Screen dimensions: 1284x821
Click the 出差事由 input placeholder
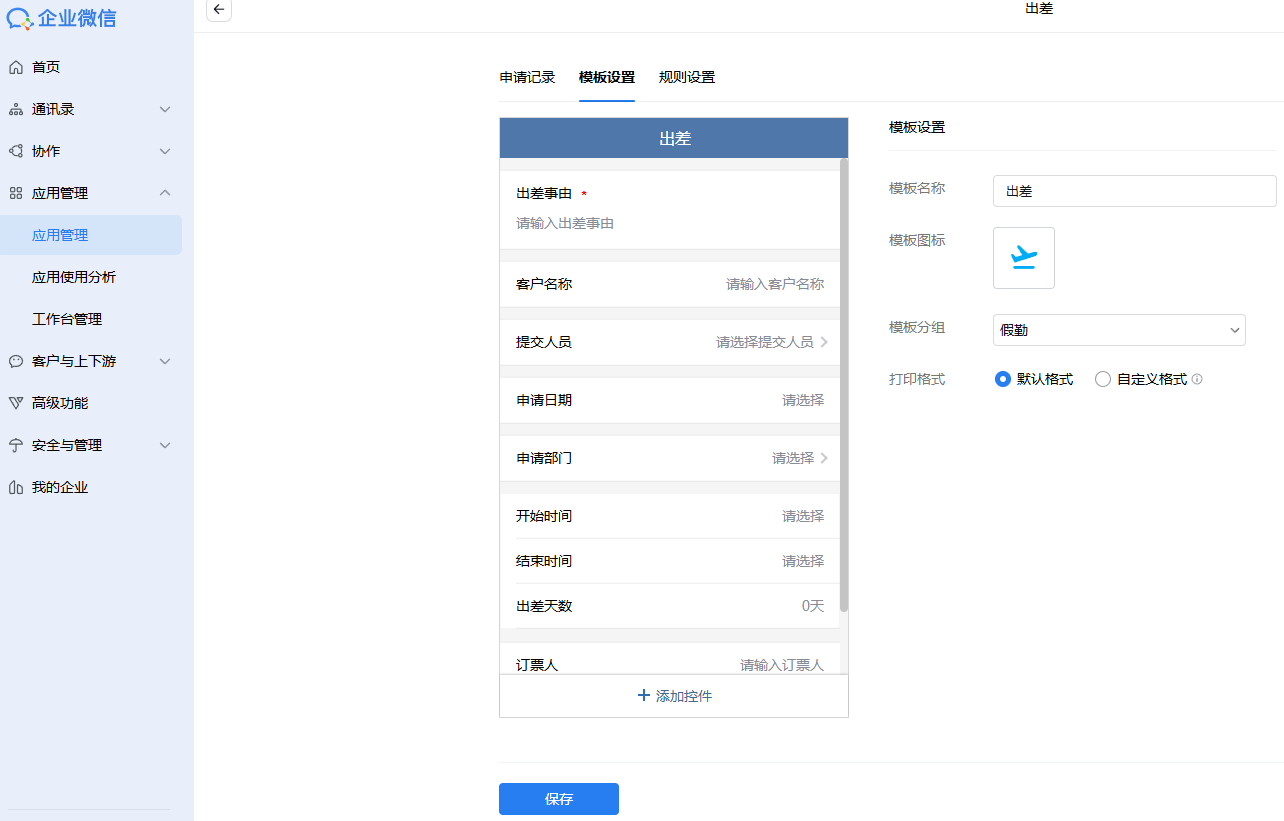tap(565, 223)
